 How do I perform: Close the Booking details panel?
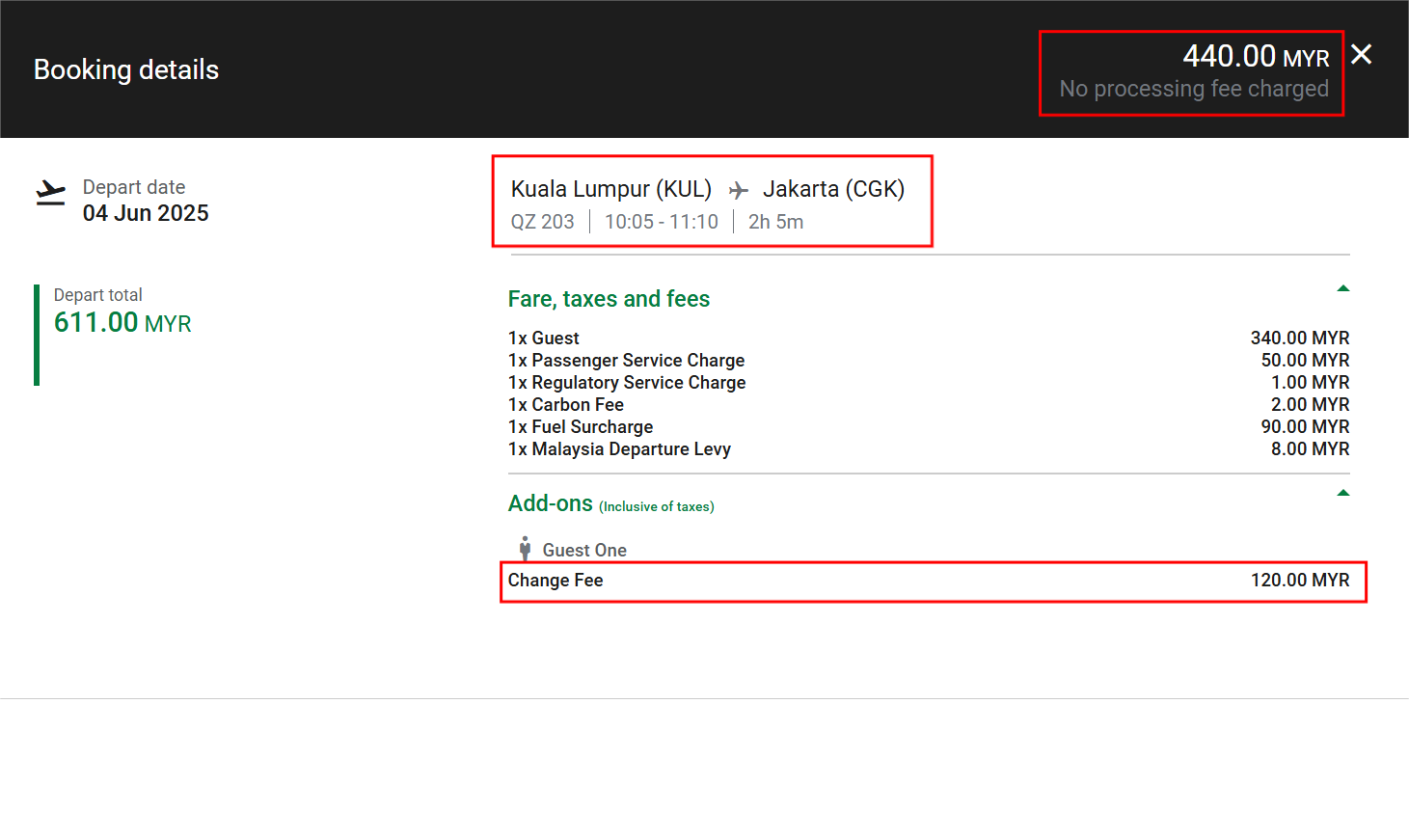point(1361,55)
